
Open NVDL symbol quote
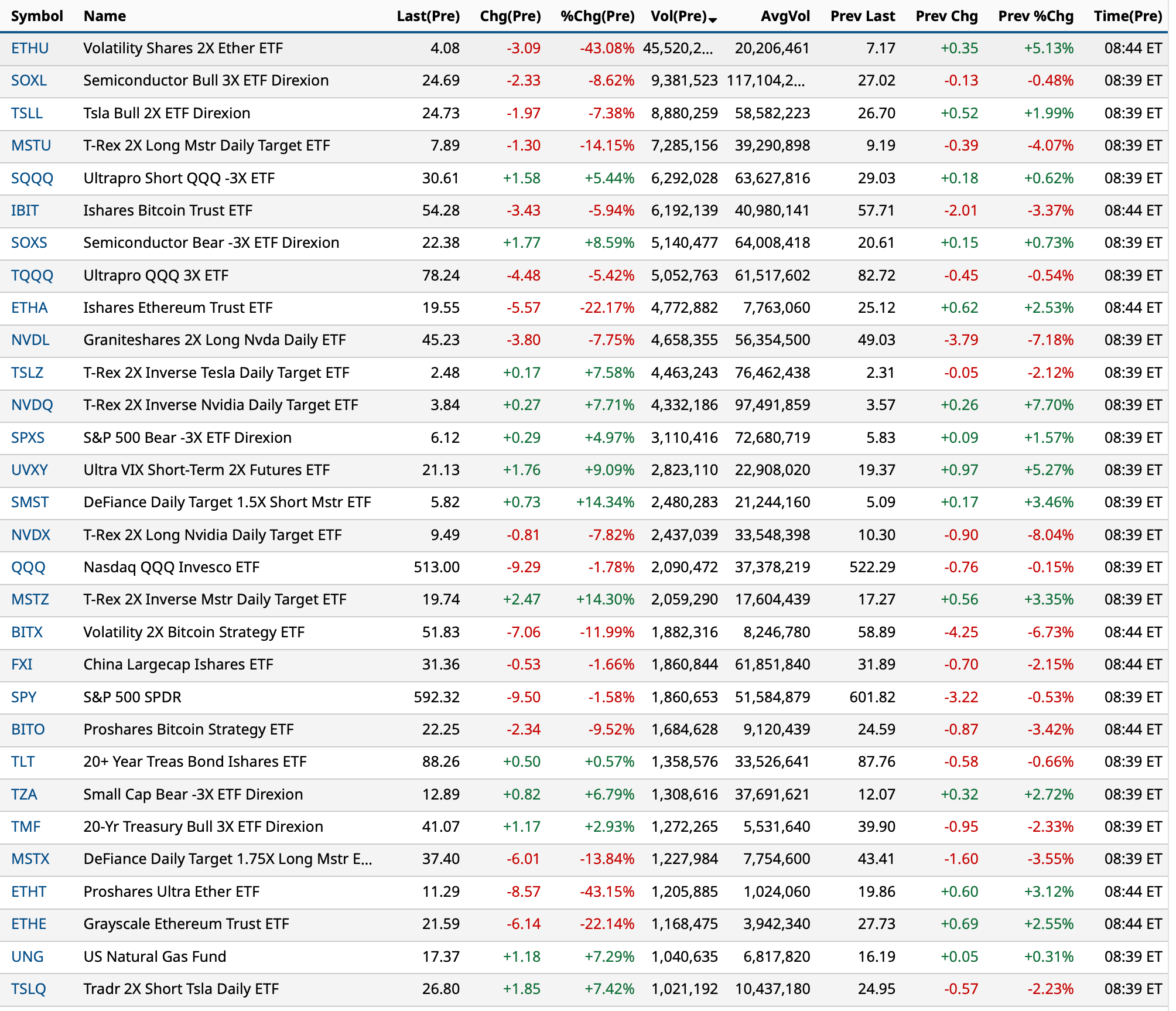click(30, 340)
